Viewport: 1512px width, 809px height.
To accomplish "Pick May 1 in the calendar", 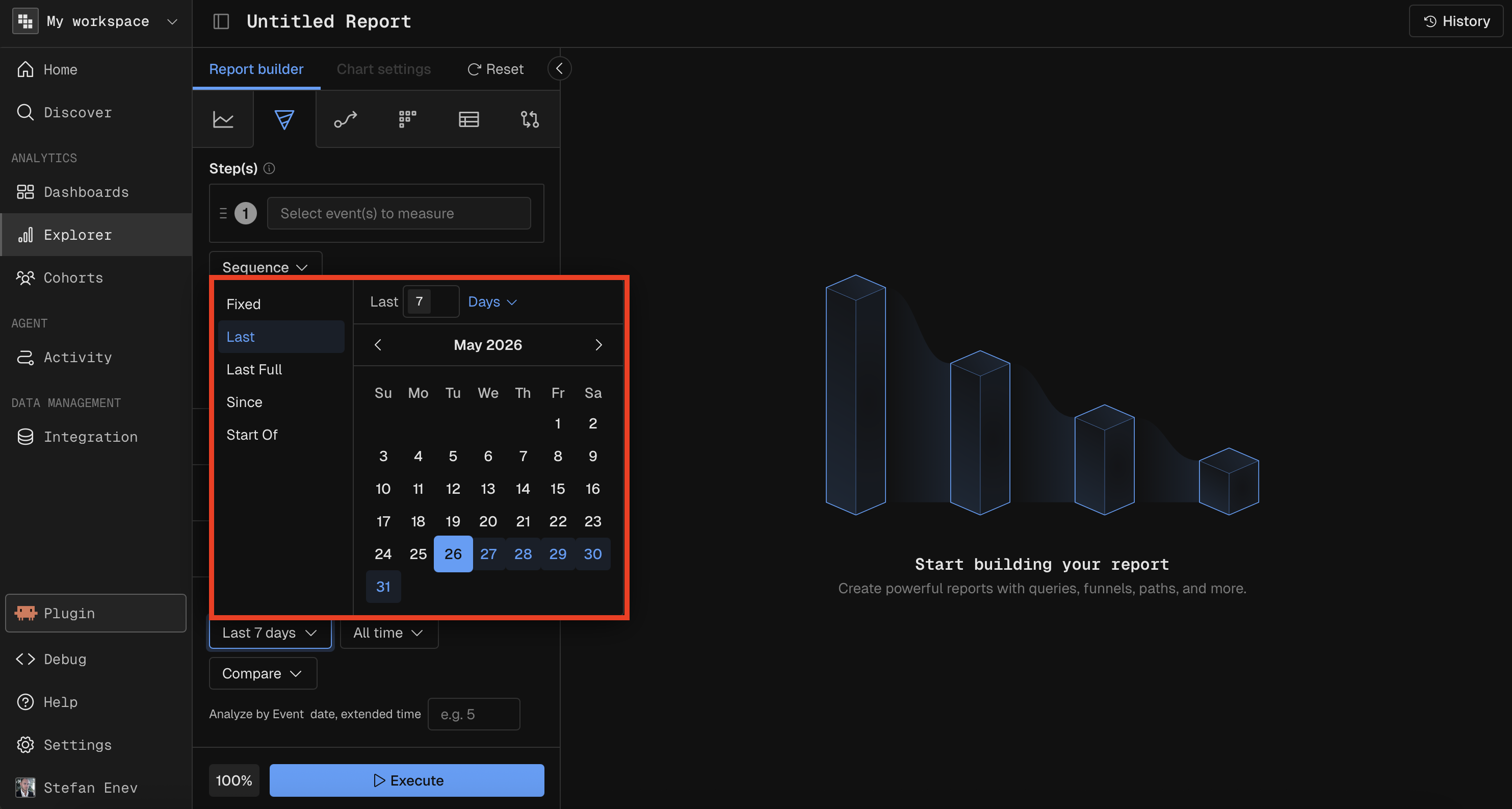I will (x=558, y=423).
